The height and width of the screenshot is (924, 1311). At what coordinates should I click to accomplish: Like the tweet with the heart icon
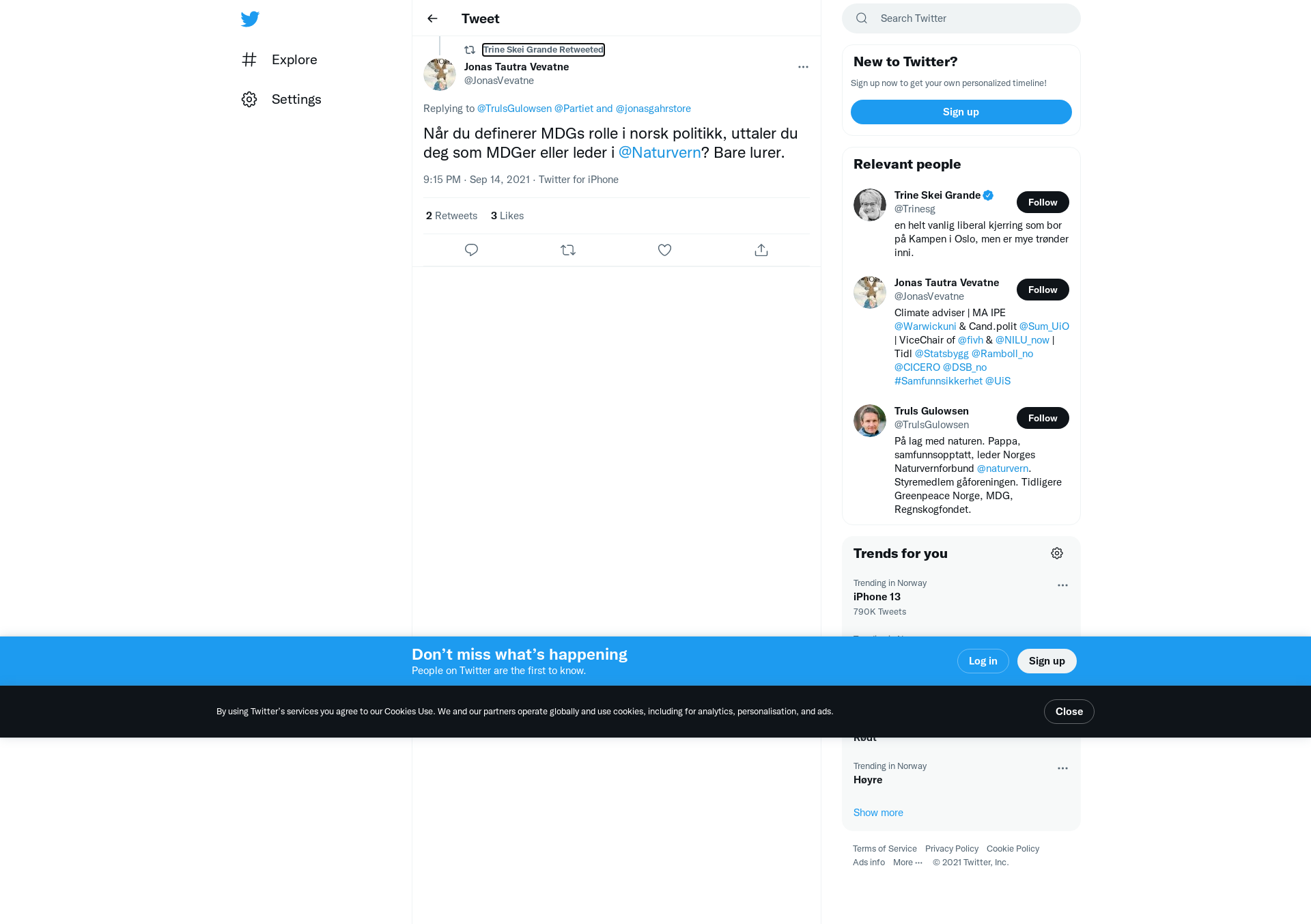[664, 250]
